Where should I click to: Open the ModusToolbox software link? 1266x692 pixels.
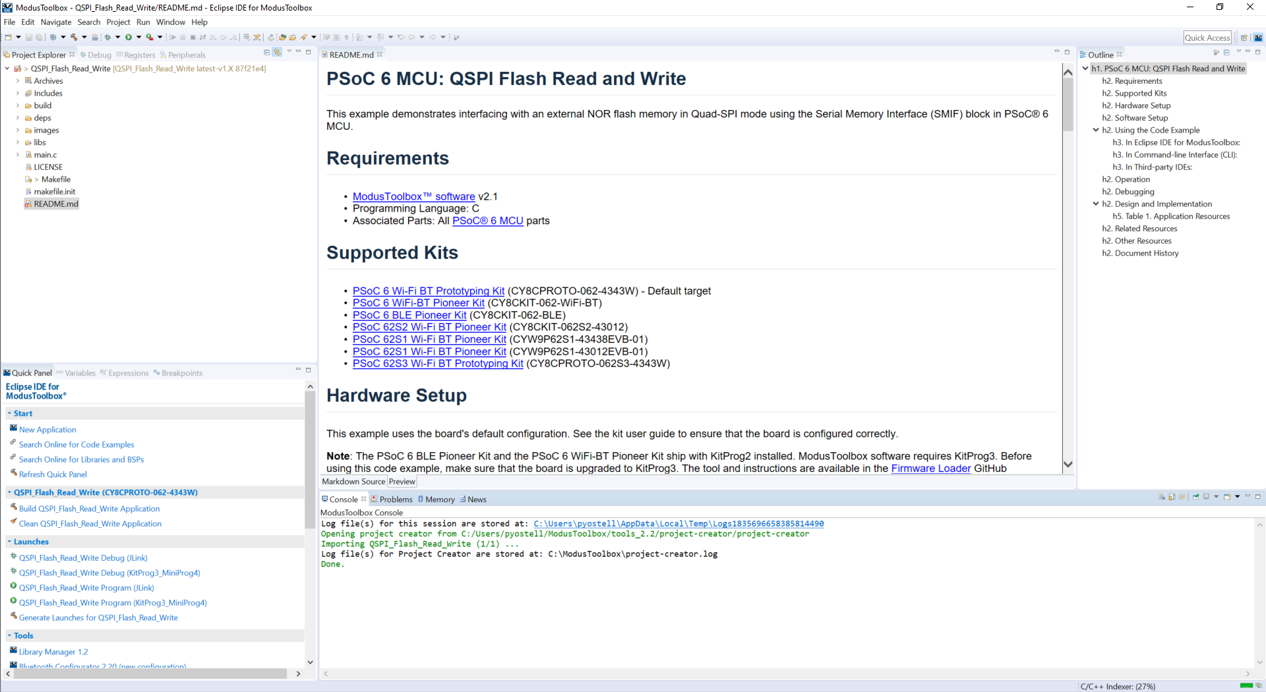[x=414, y=196]
